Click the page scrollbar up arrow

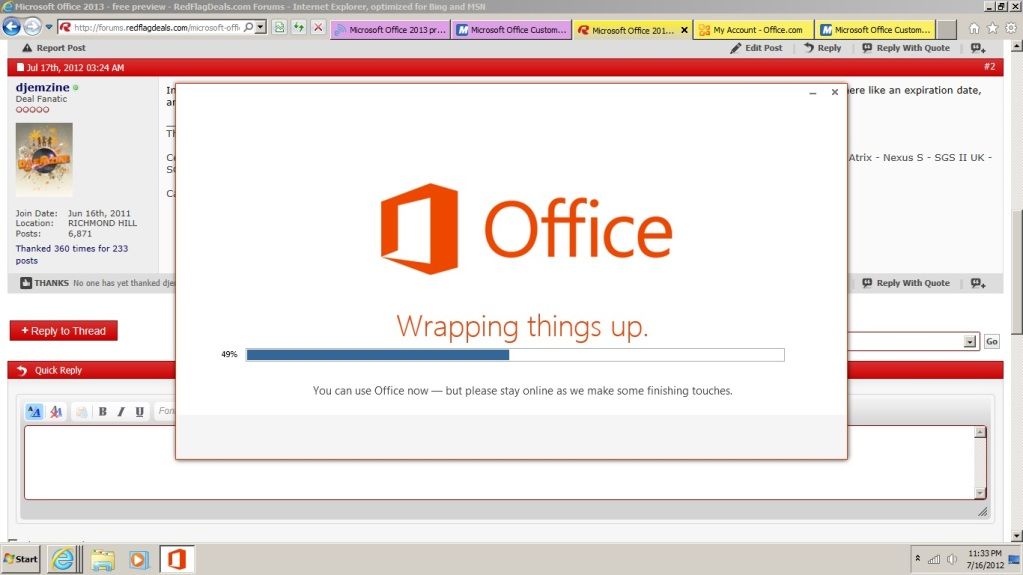[x=1016, y=47]
